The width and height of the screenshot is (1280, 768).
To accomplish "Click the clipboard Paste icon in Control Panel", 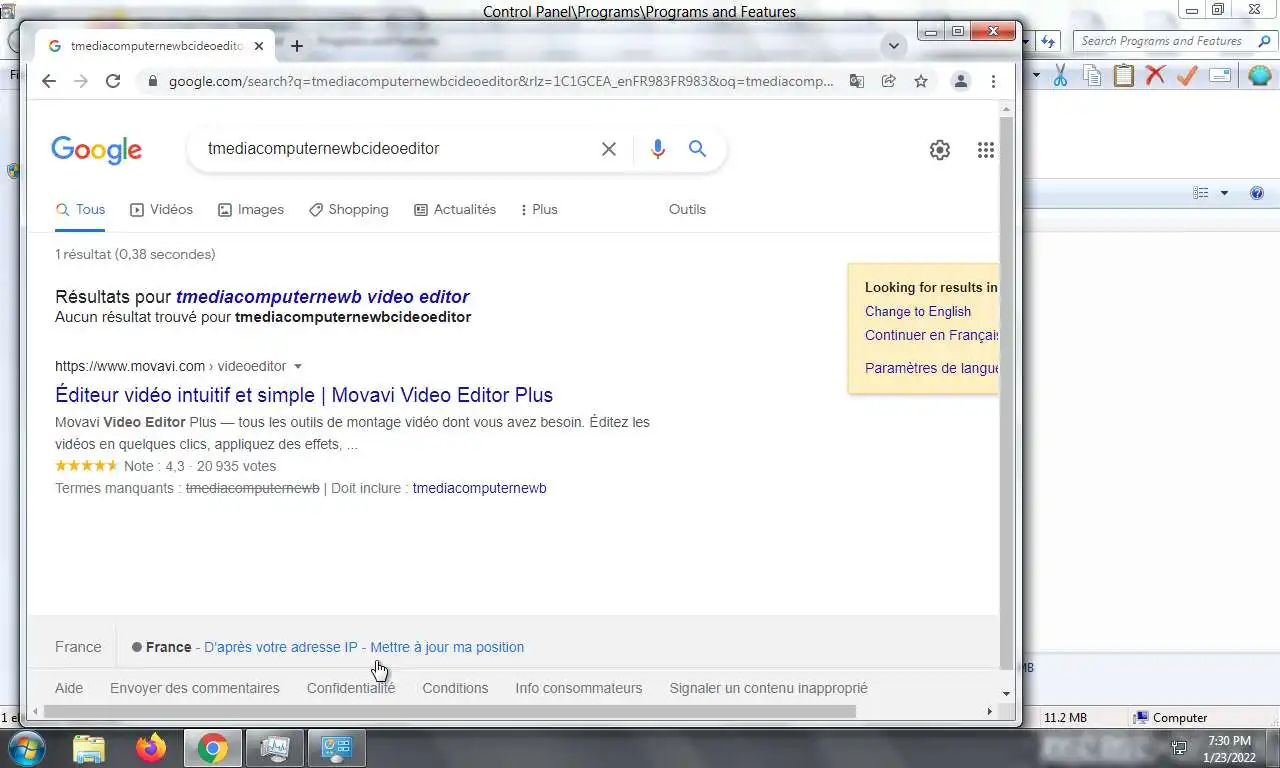I will point(1124,75).
